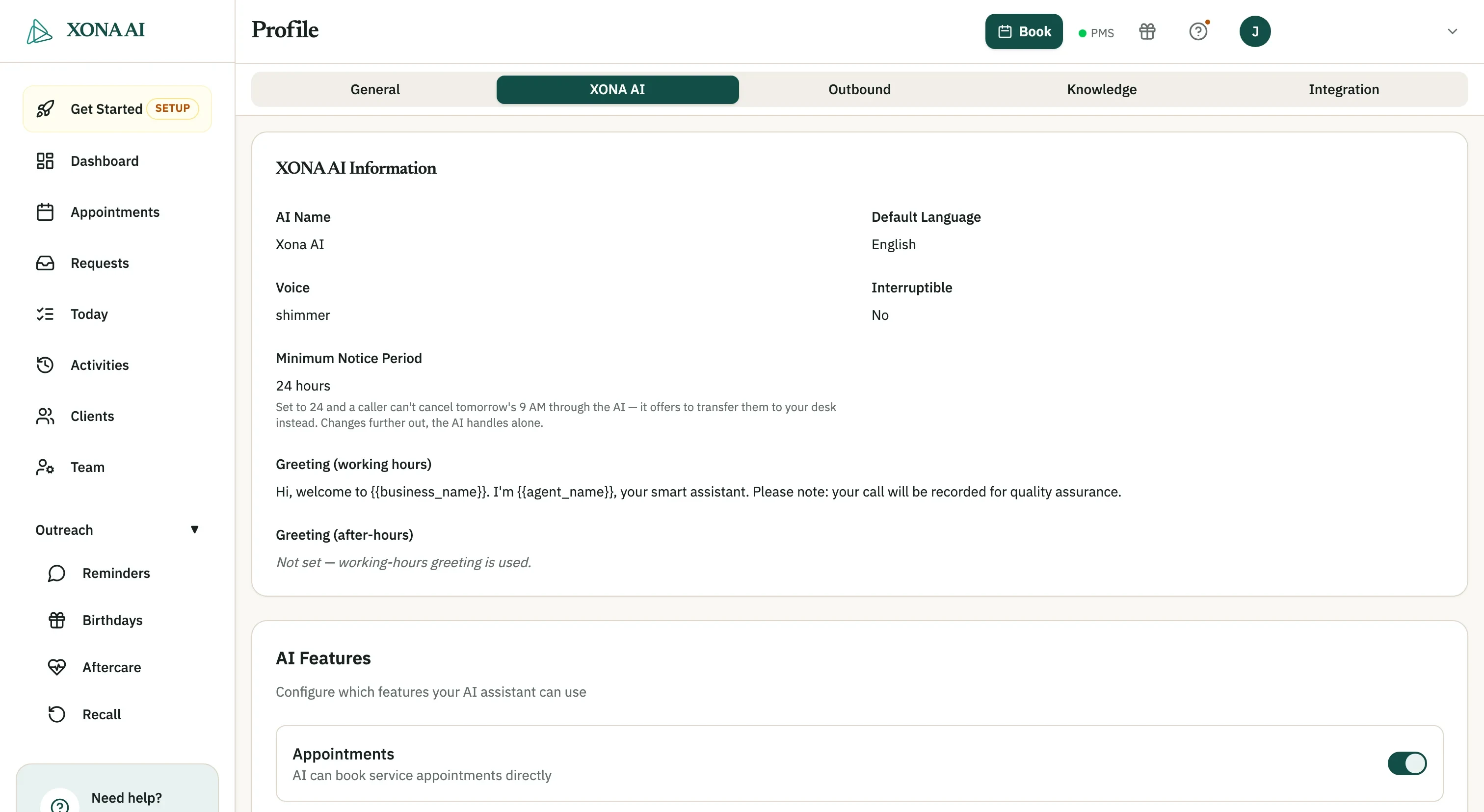Click the greeting text with {{business_name}}

click(698, 492)
